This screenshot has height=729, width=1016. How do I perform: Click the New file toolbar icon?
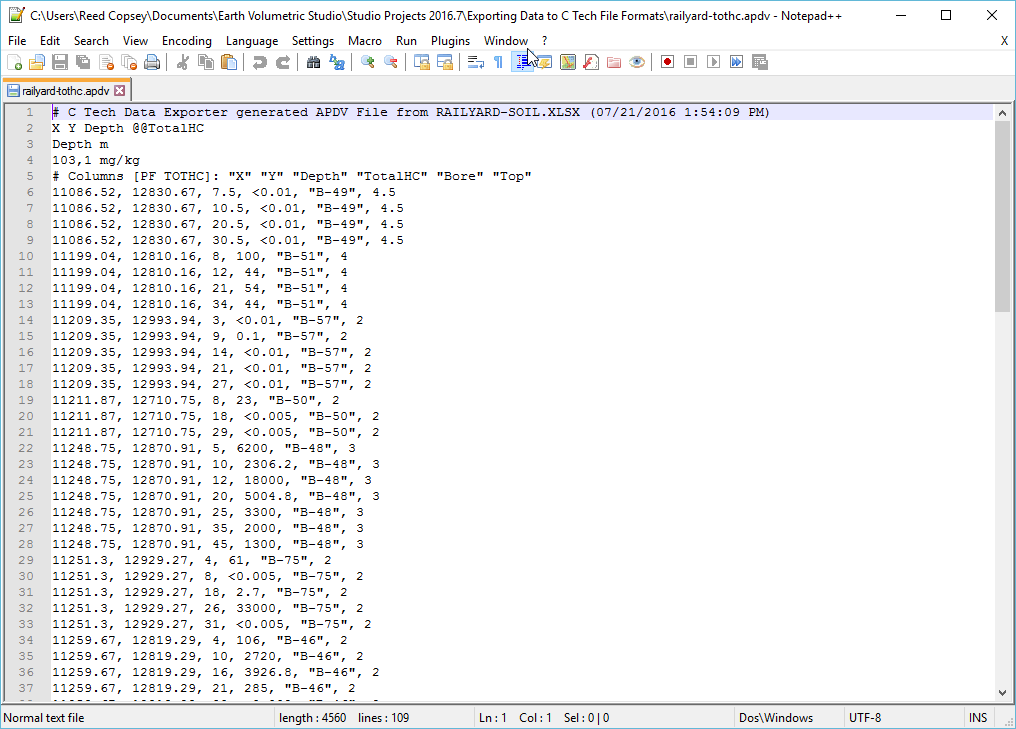click(x=14, y=62)
